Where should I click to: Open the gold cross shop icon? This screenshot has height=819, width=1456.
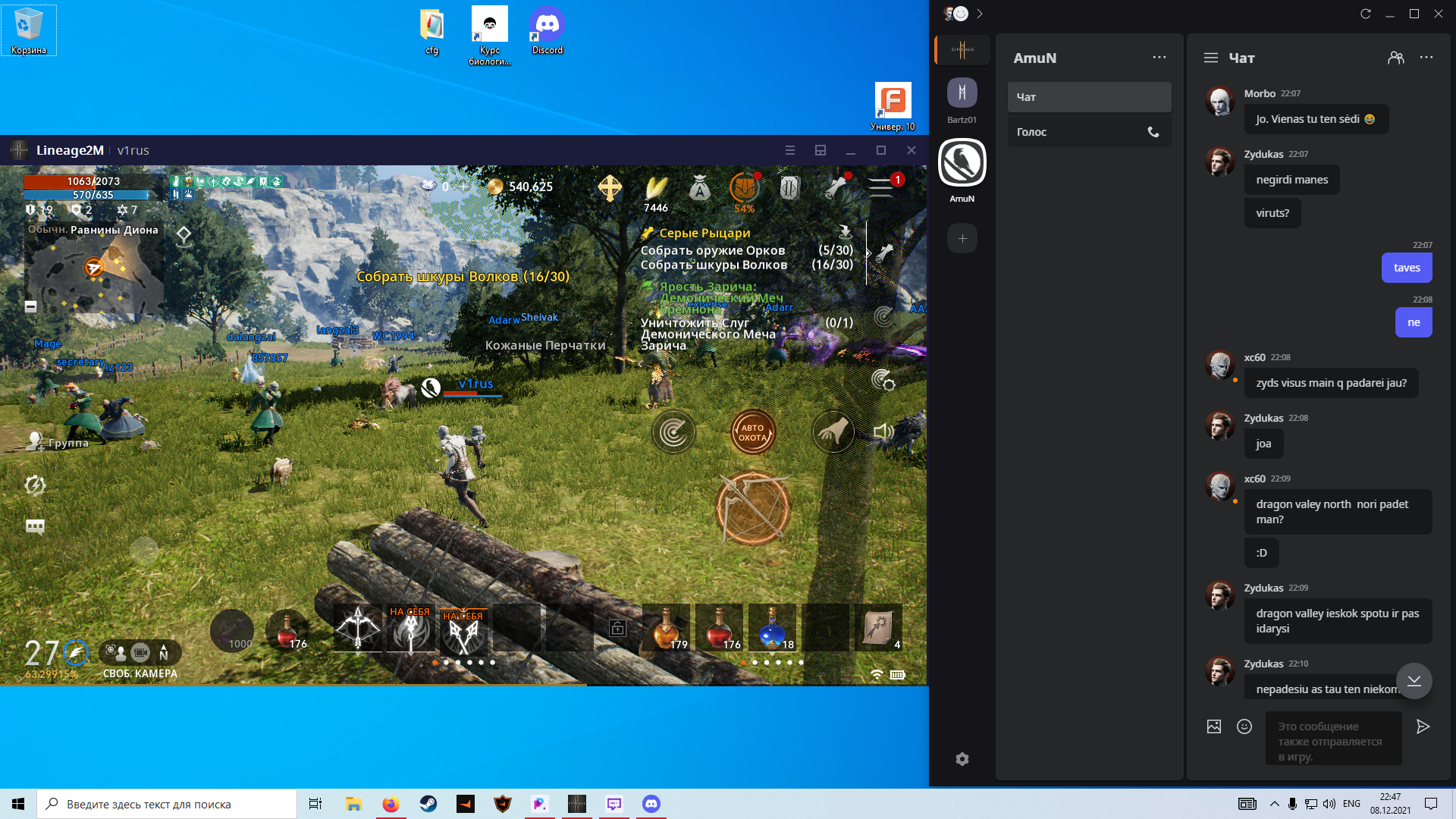pyautogui.click(x=610, y=187)
